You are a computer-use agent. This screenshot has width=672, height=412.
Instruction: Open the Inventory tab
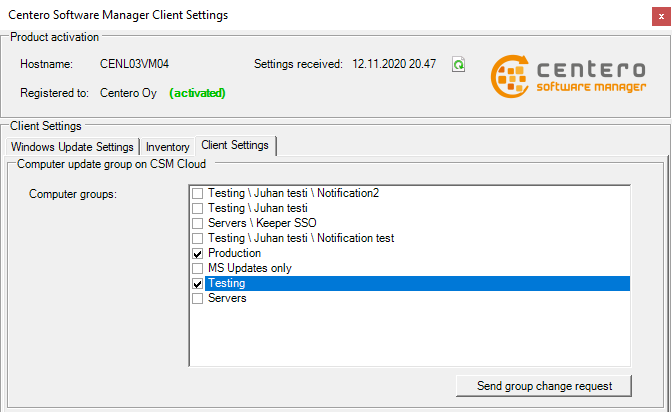click(x=167, y=147)
